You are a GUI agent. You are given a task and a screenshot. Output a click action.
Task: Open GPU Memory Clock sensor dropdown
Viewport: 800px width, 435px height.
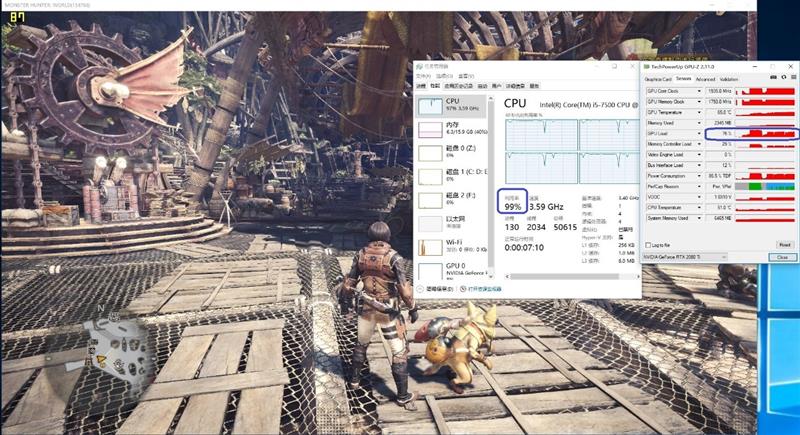tap(699, 101)
